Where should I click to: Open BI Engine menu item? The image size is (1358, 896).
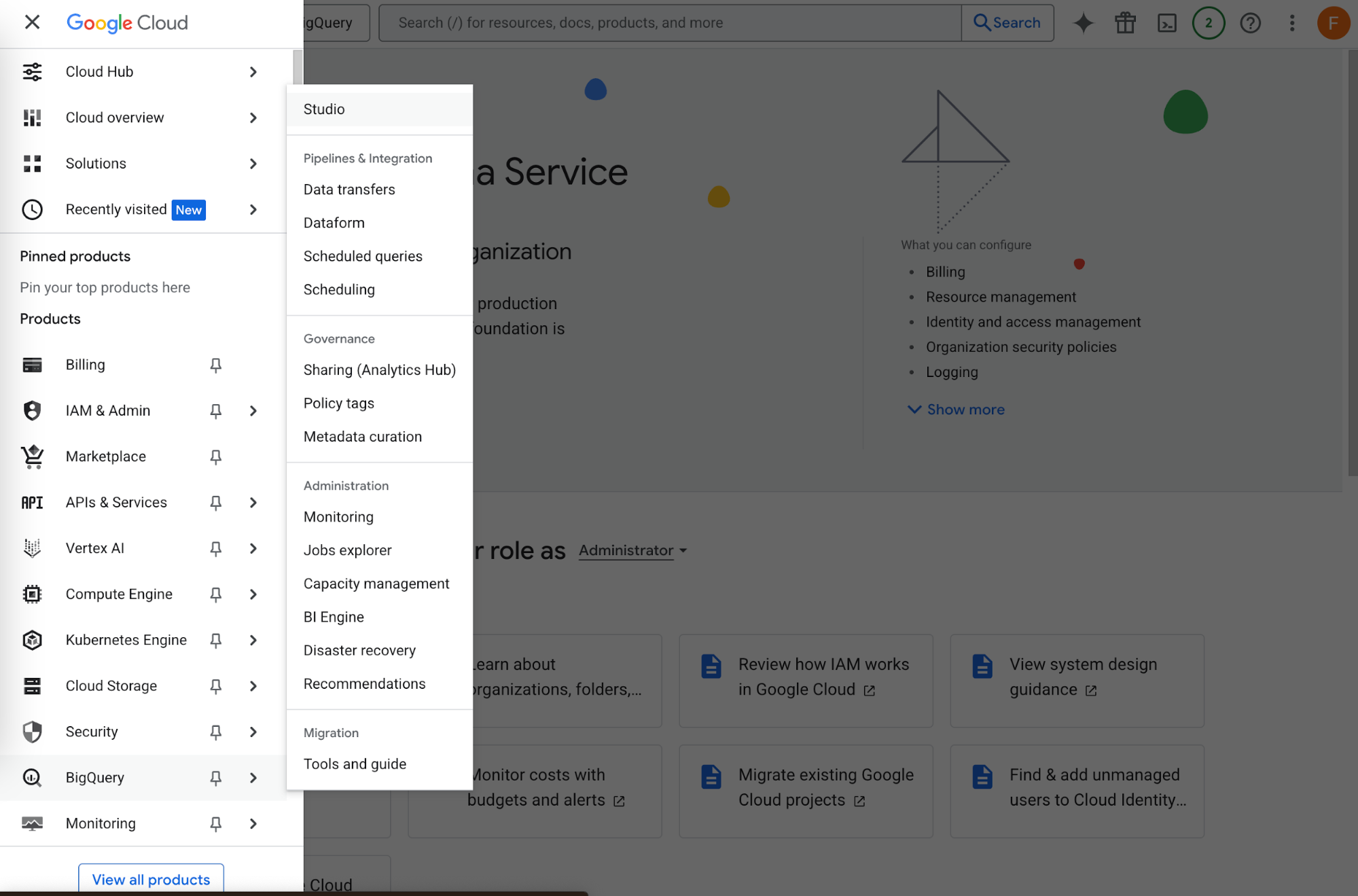click(379, 617)
